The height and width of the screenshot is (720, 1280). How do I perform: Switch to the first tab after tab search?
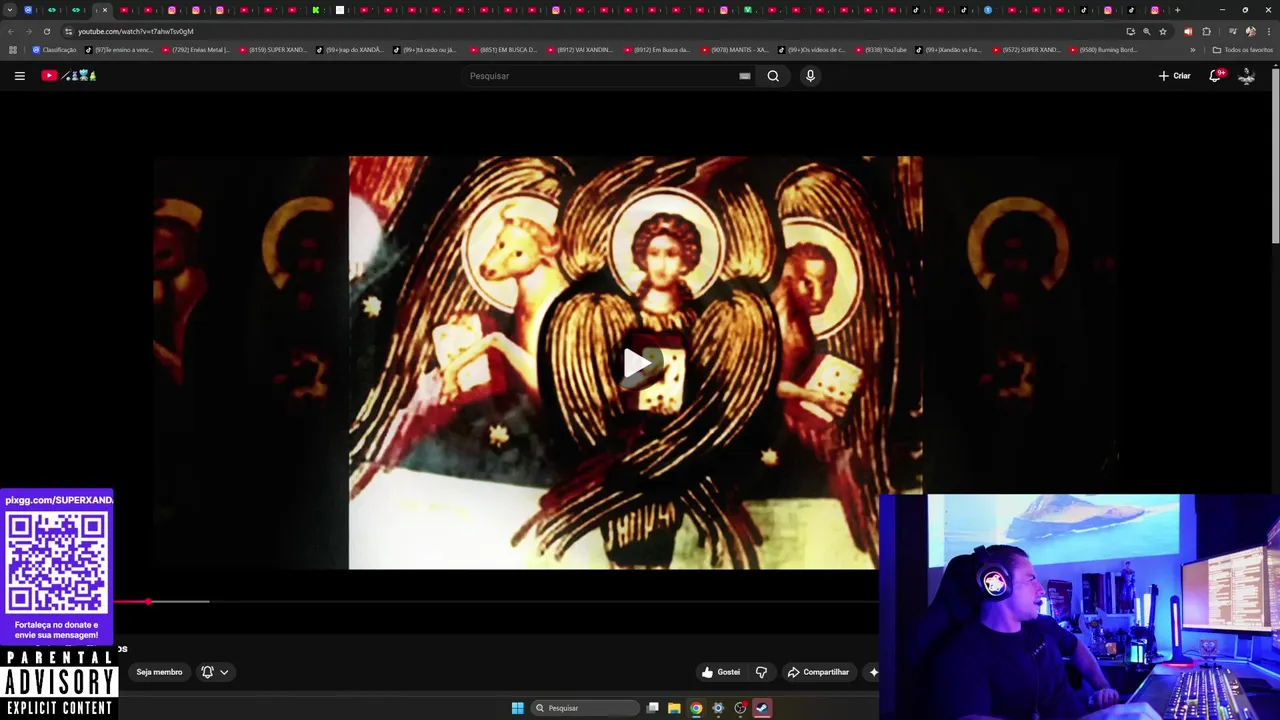tap(28, 10)
